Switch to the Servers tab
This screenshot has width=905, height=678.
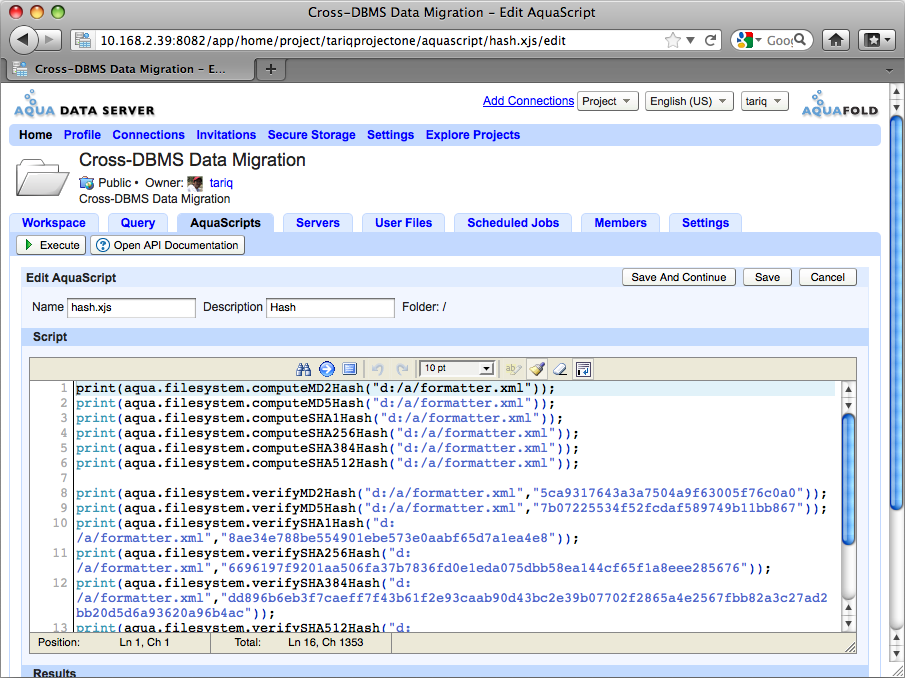click(x=318, y=223)
